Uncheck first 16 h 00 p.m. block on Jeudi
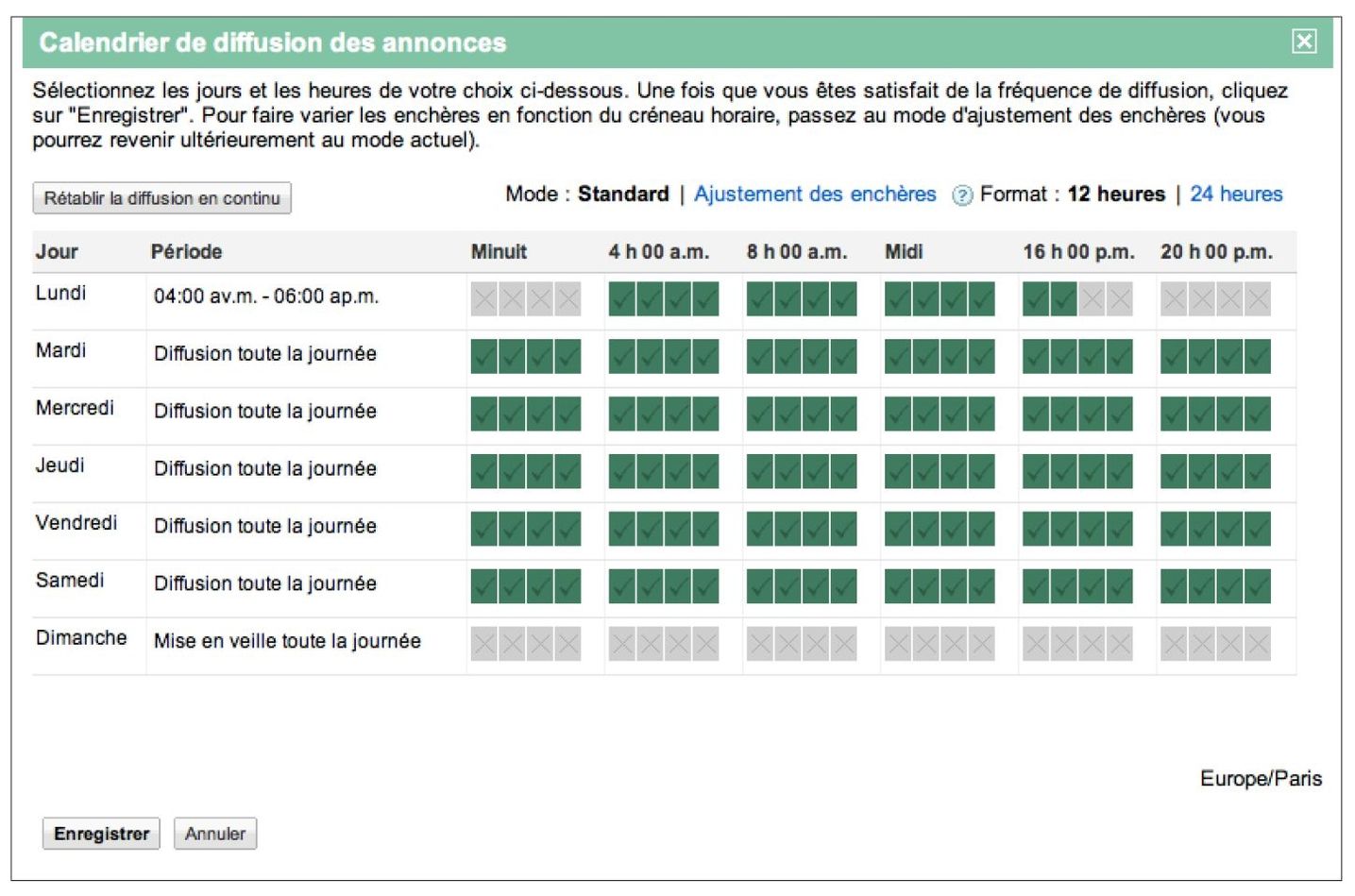Viewport: 1355px width, 896px height. (x=1036, y=472)
